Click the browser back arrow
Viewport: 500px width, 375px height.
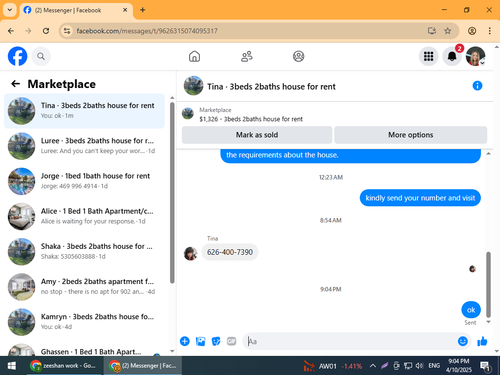11,31
